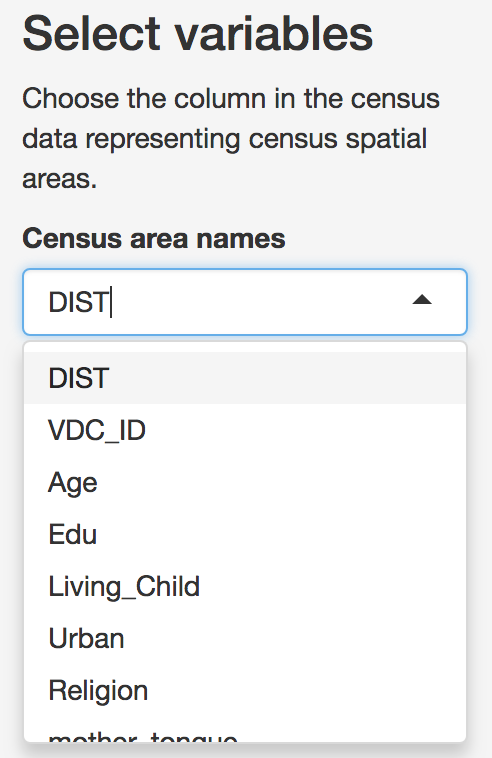Click the word column in the description
492x758 pixels.
pyautogui.click(x=219, y=99)
